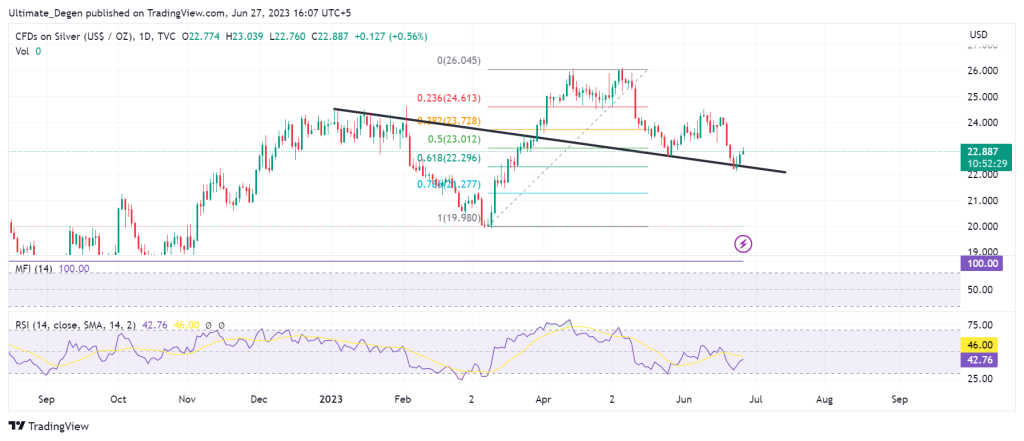This screenshot has height=441, width=1024.
Task: Click the Feb label on time axis
Action: pyautogui.click(x=404, y=399)
